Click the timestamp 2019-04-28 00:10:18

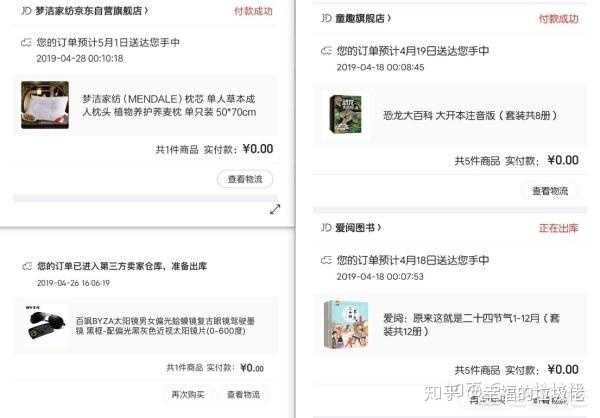80,59
